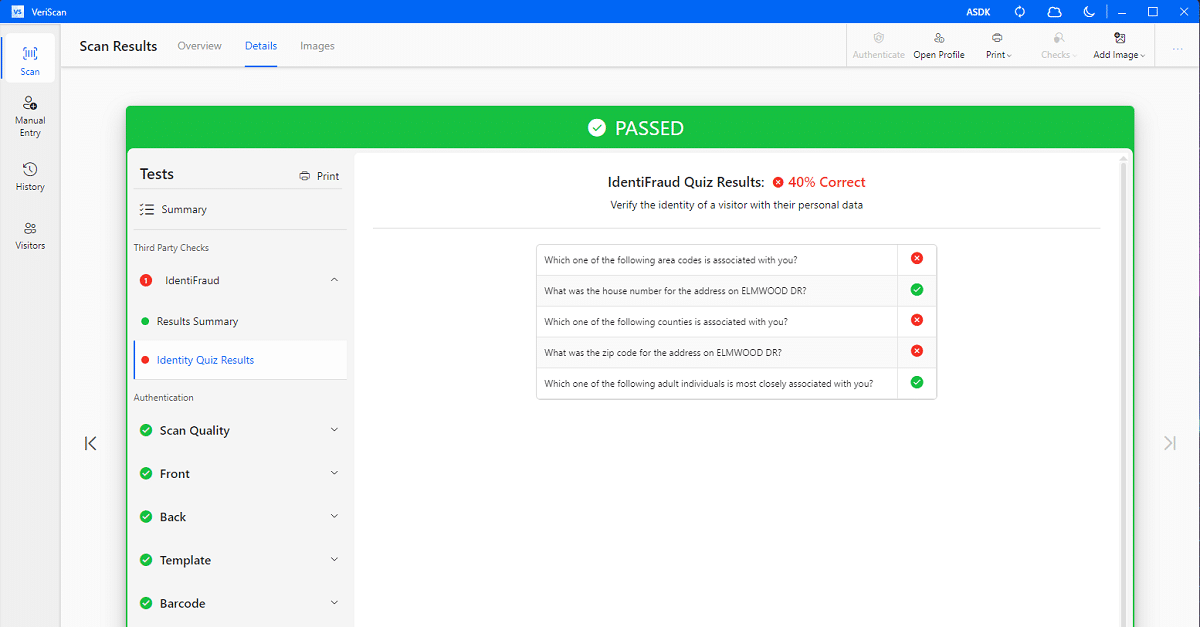The image size is (1200, 627).
Task: Open the Scan sidebar icon
Action: coord(30,59)
